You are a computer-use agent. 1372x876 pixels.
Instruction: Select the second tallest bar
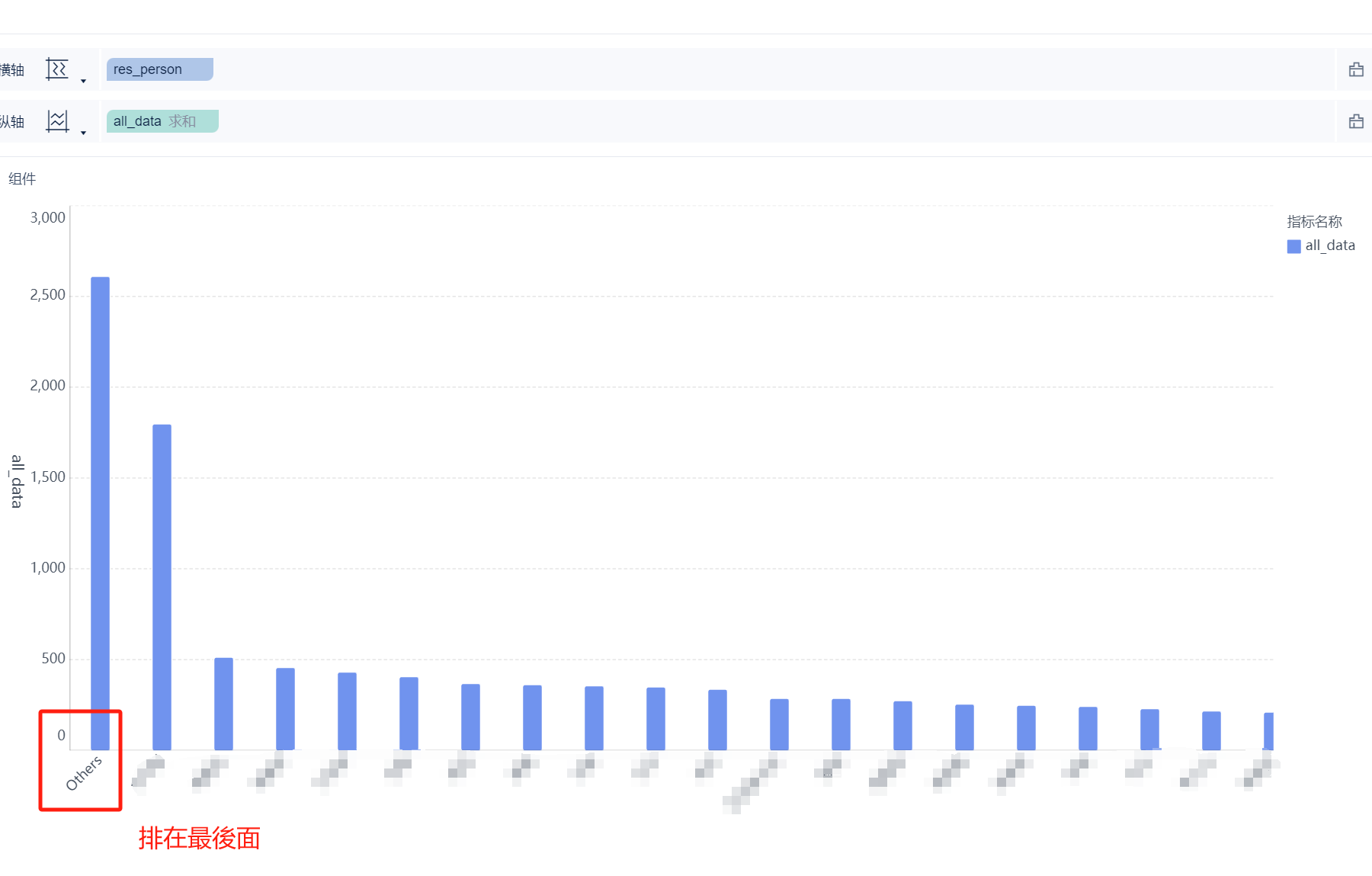point(162,587)
